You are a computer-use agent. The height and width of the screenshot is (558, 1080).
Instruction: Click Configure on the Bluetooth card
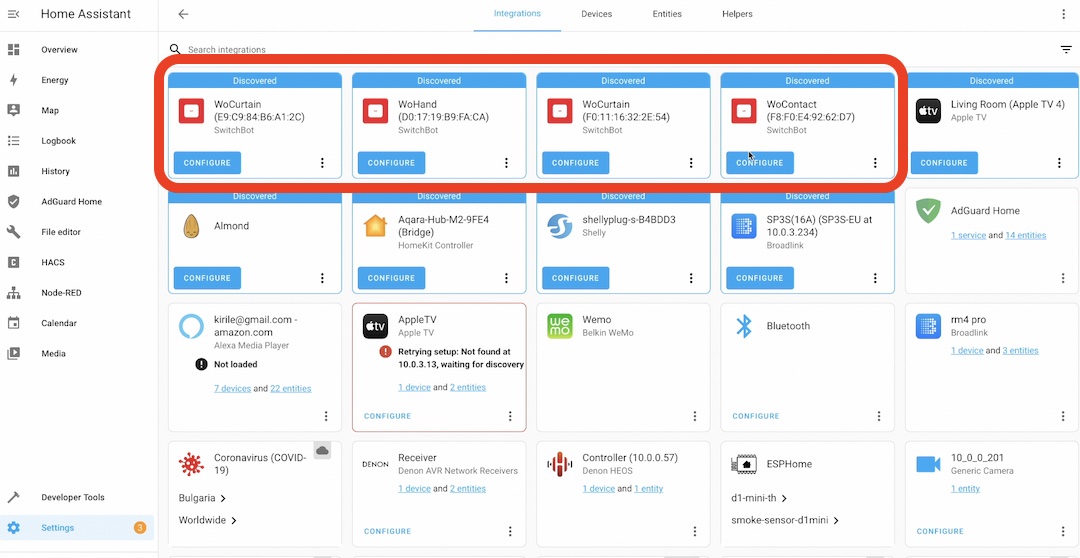(756, 416)
